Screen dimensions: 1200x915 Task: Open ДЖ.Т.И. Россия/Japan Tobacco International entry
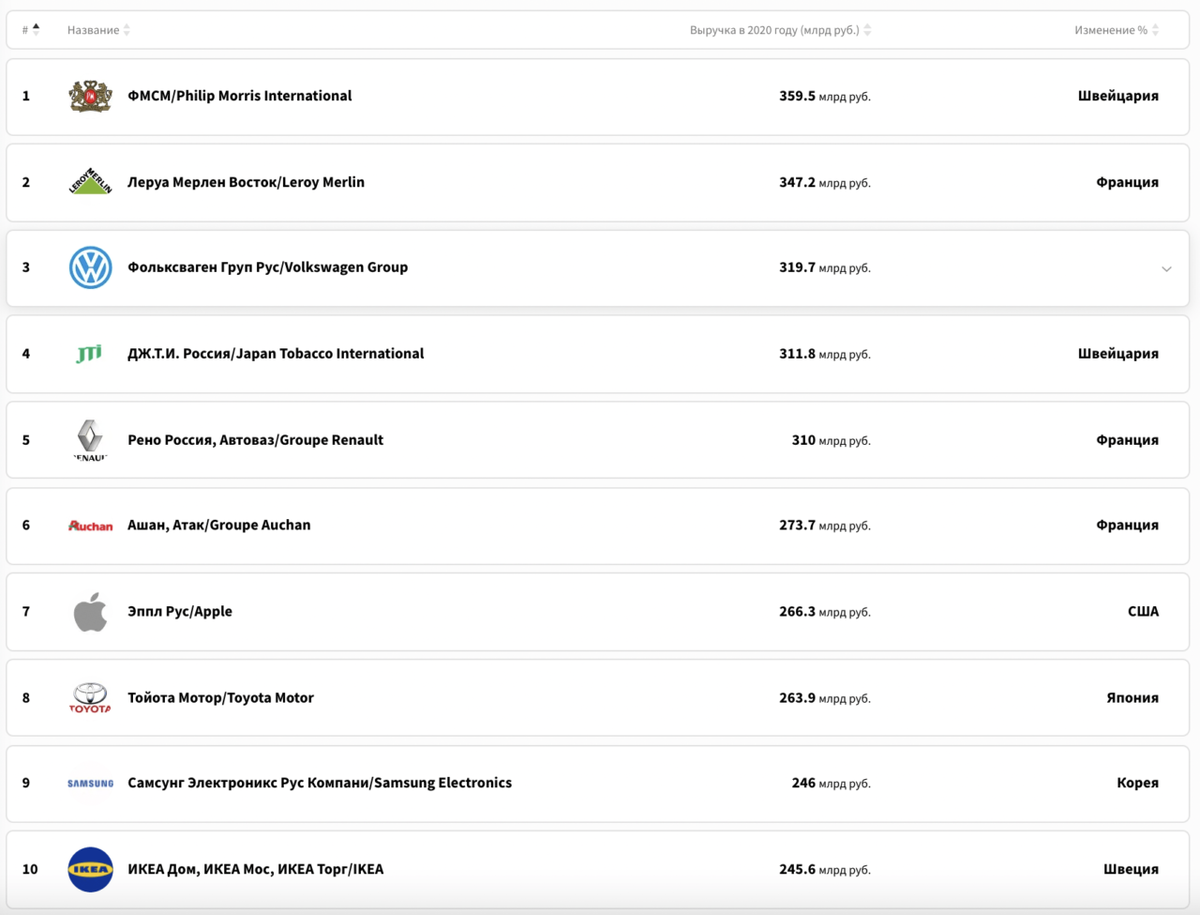[276, 353]
